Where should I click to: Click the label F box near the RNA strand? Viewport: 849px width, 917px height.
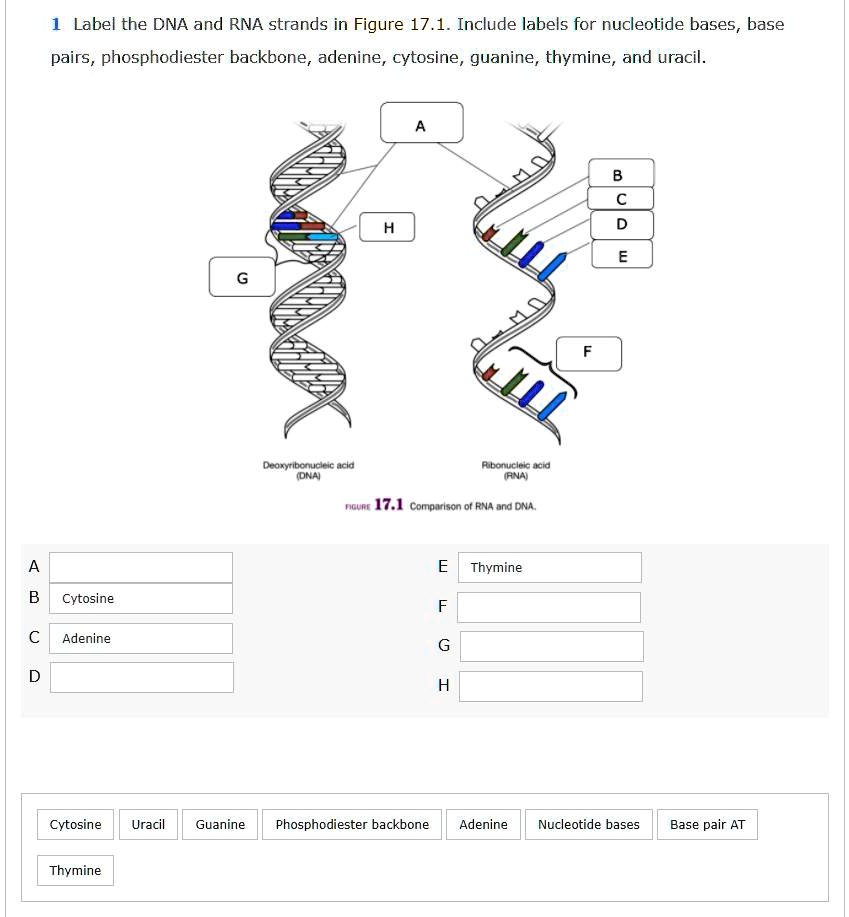(x=587, y=353)
